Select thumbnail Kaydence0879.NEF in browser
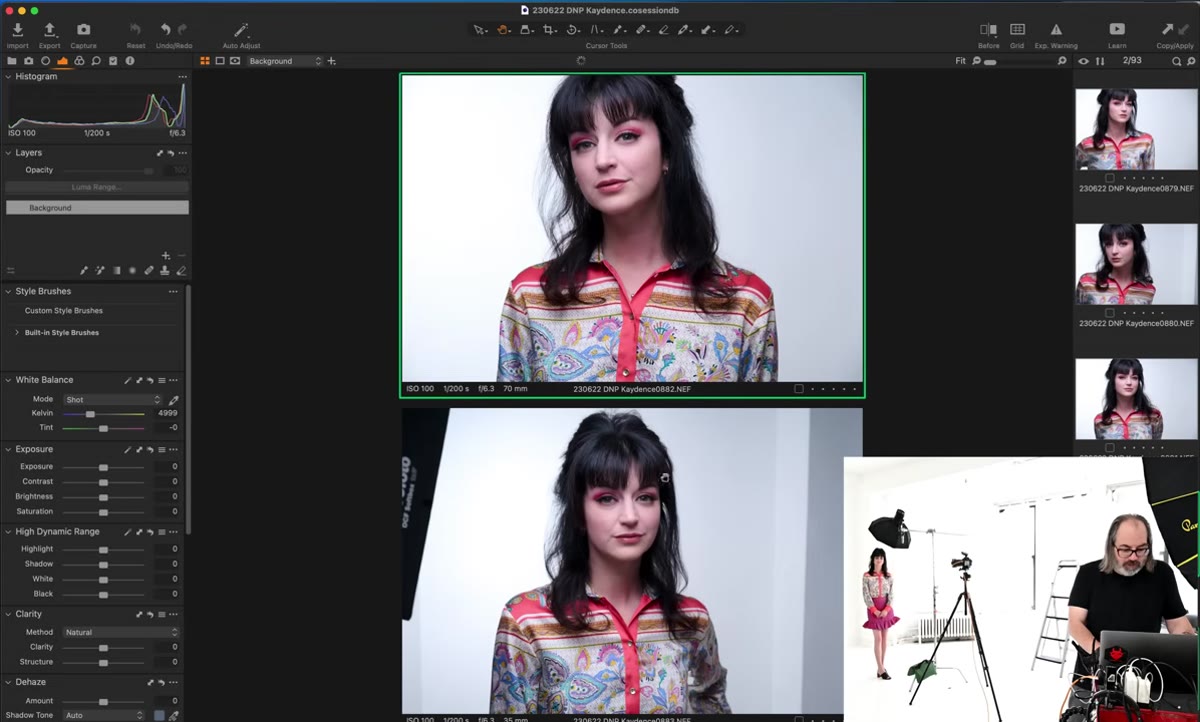1200x722 pixels. point(1136,129)
